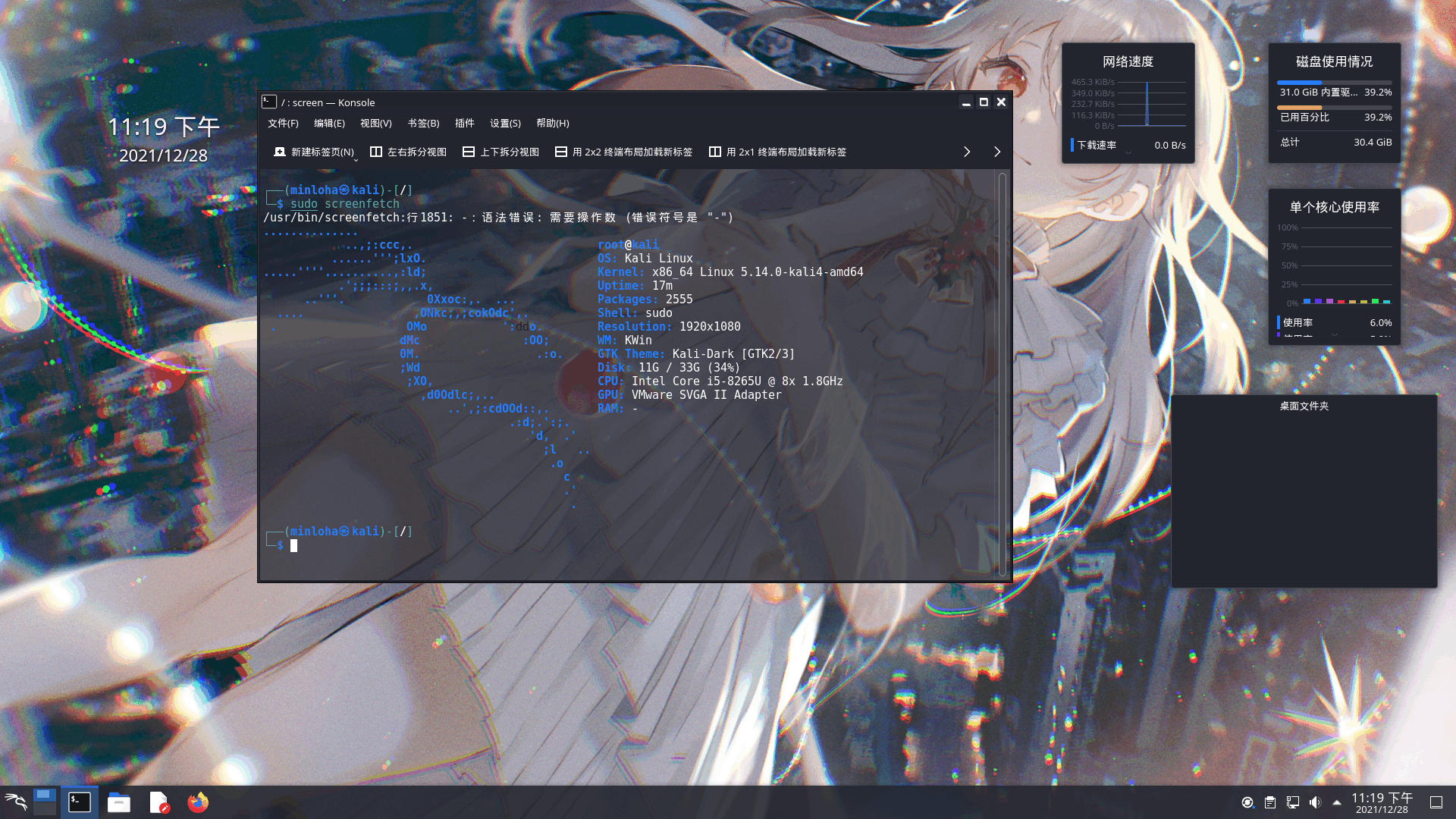Screen dimensions: 1456x819
Task: Click the 'Resolution: 1920x1080' line
Action: click(x=669, y=326)
